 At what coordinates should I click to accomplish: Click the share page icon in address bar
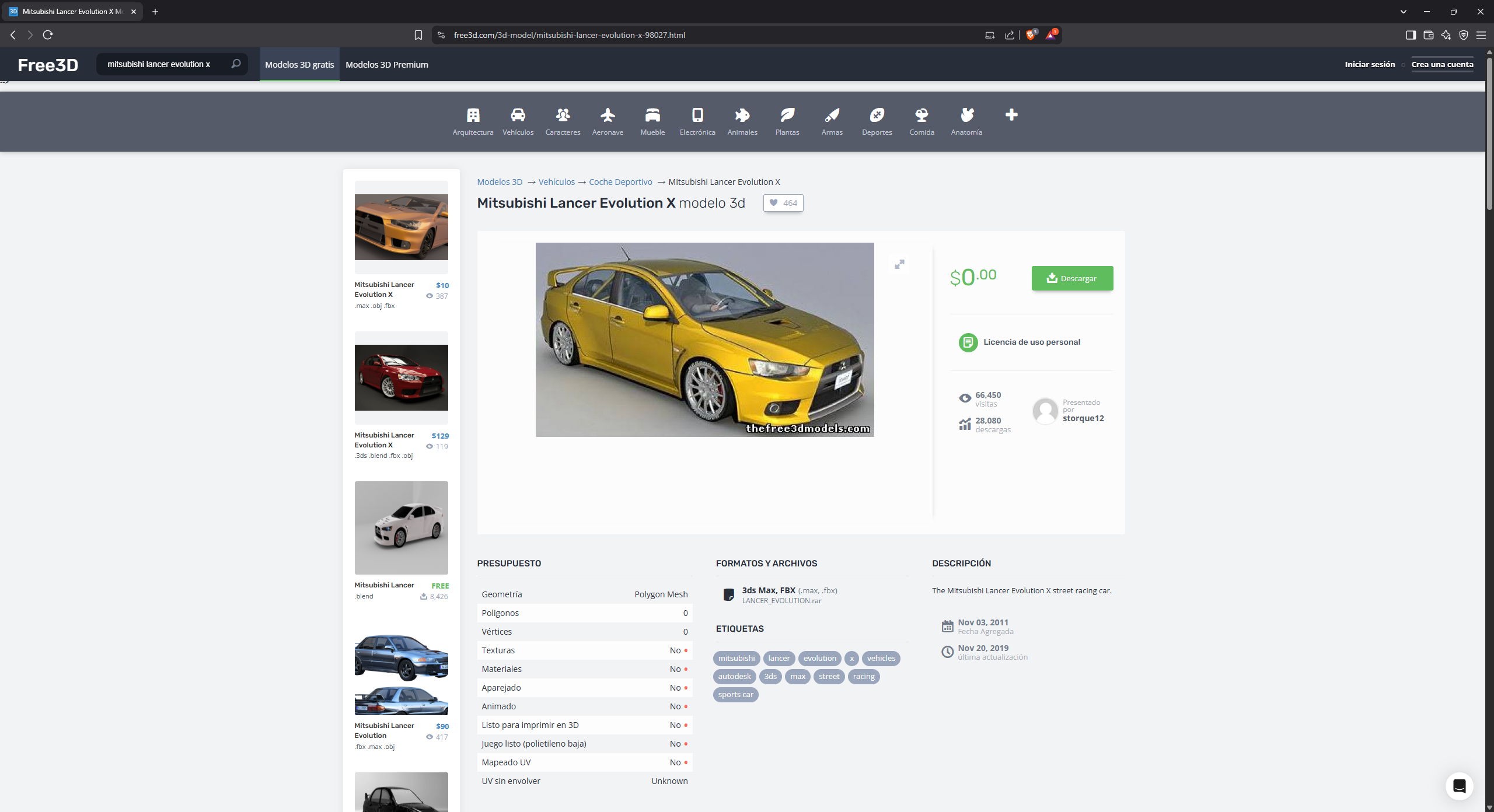pos(1010,35)
